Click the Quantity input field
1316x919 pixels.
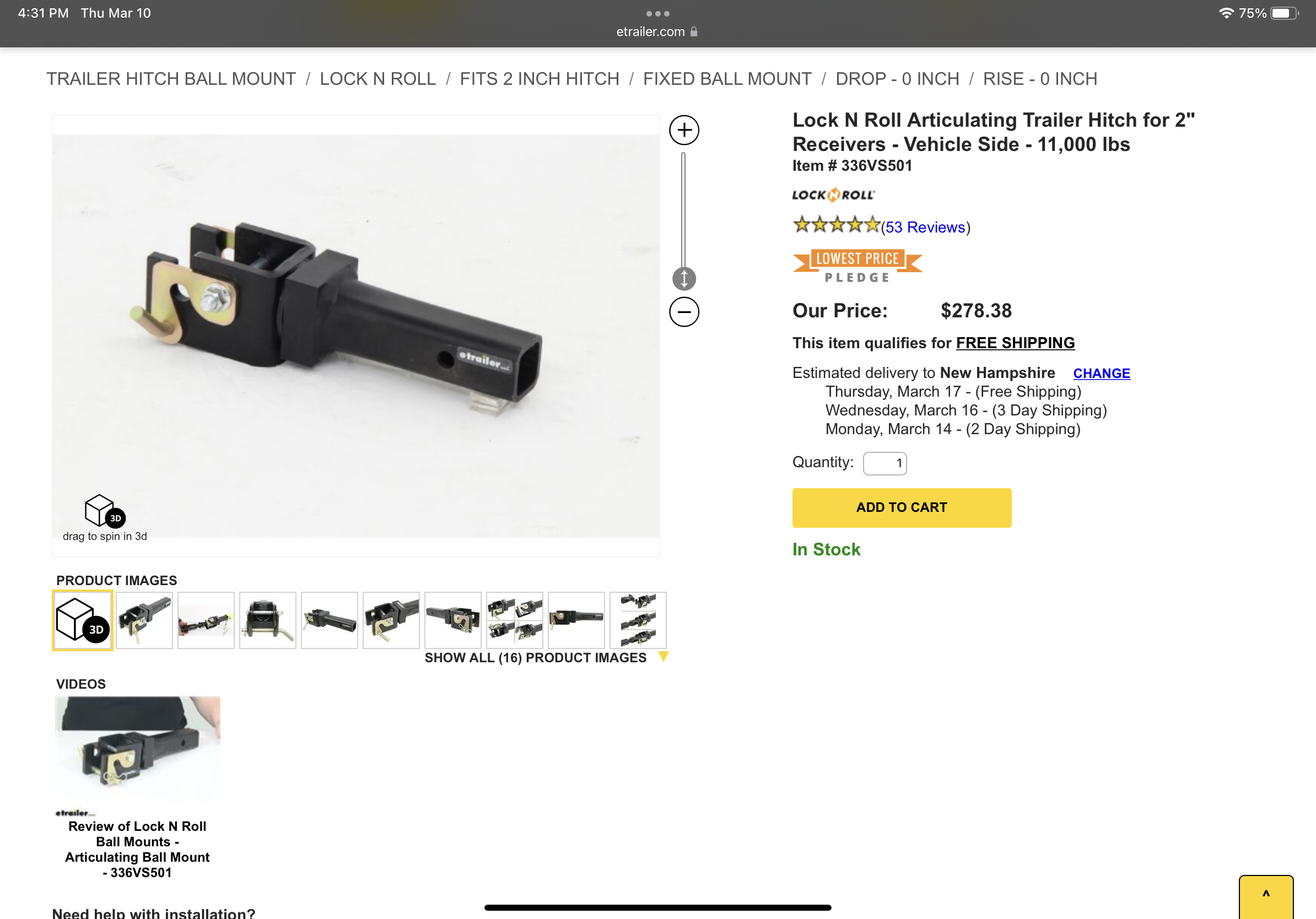(x=884, y=463)
